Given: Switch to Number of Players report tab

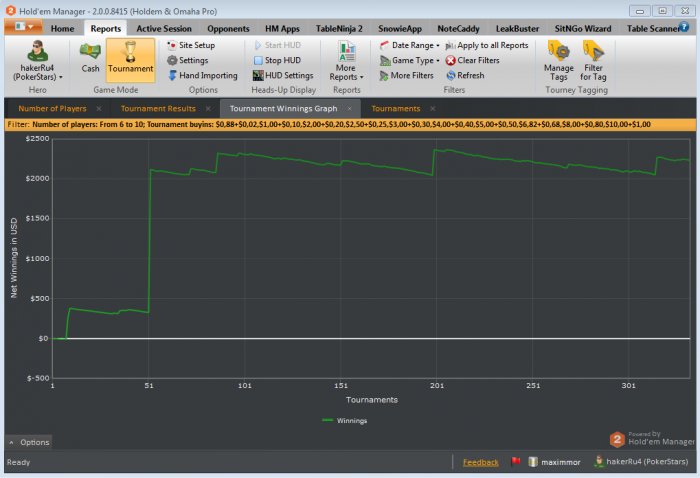Looking at the screenshot, I should coord(52,108).
